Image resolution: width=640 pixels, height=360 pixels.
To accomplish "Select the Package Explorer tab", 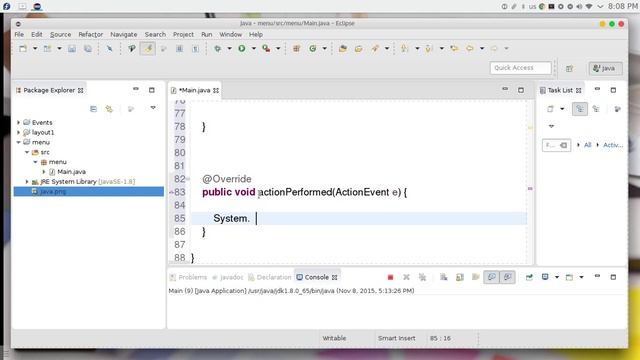I will pyautogui.click(x=49, y=90).
